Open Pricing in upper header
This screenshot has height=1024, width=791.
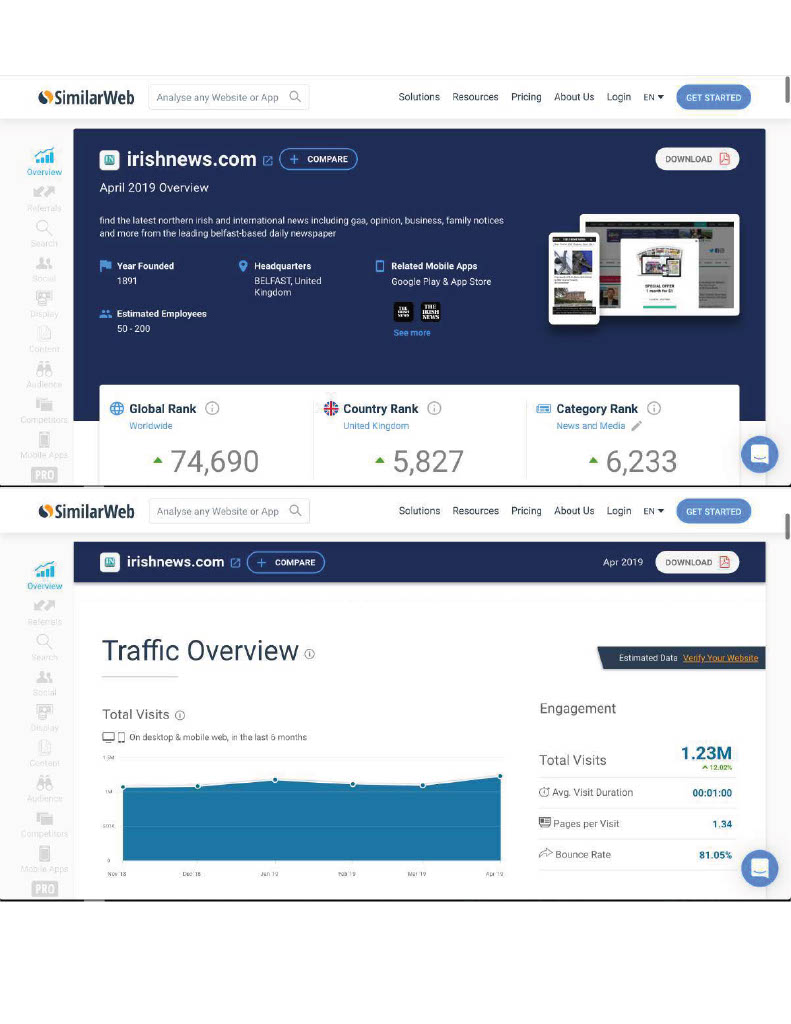click(526, 97)
